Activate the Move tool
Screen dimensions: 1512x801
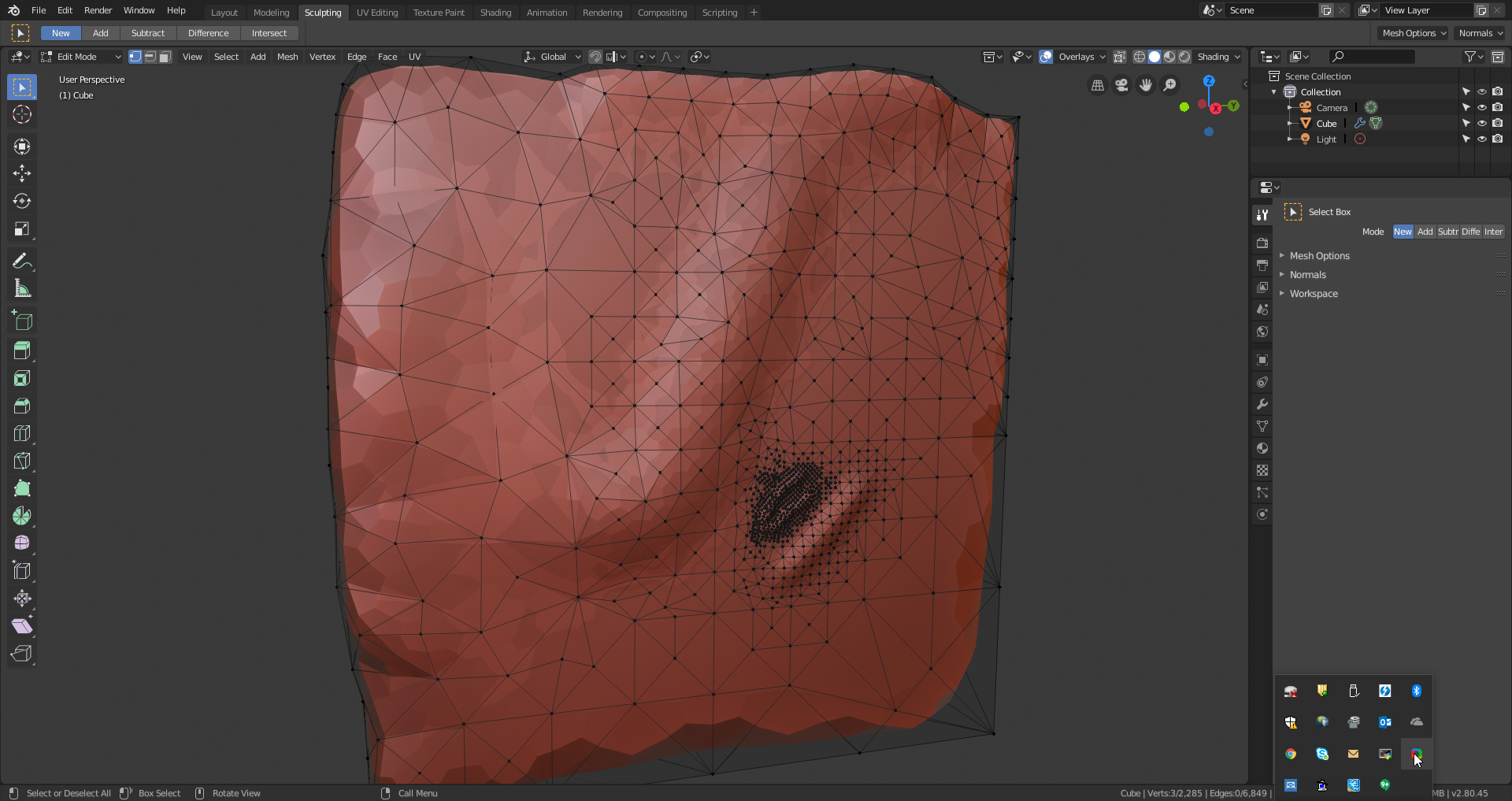[x=22, y=173]
